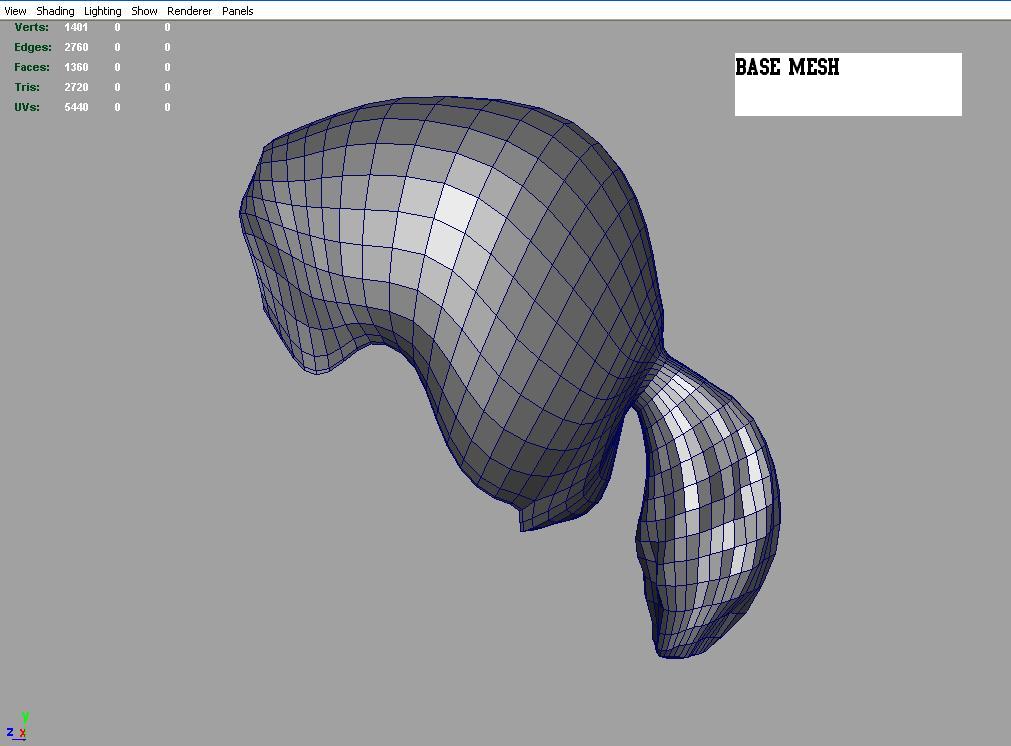The image size is (1011, 746).
Task: Open the Shading menu
Action: (55, 11)
